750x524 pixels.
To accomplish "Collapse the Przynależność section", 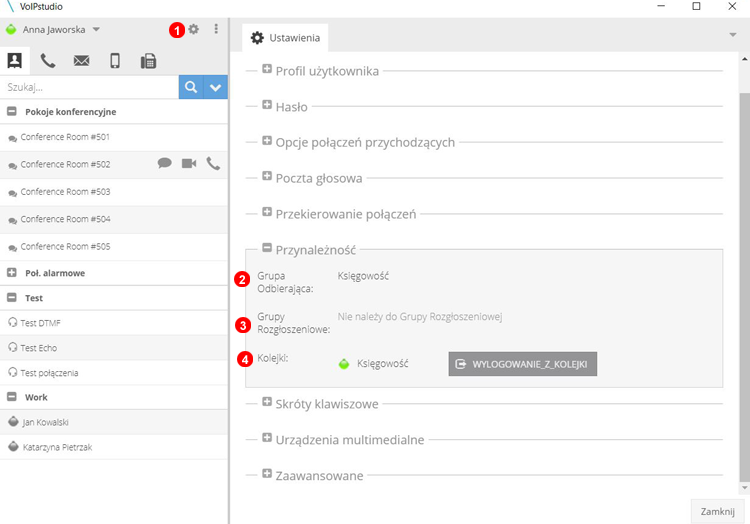I will click(267, 248).
